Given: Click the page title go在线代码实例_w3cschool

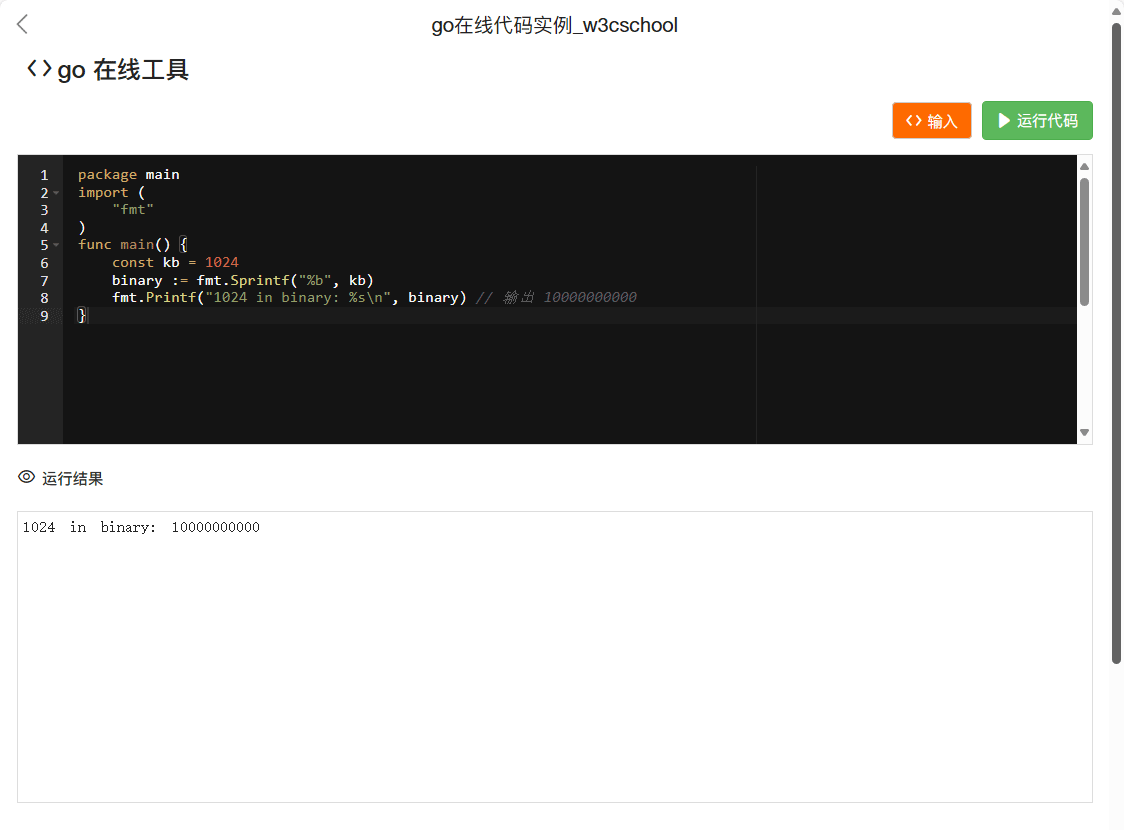Looking at the screenshot, I should pos(554,25).
